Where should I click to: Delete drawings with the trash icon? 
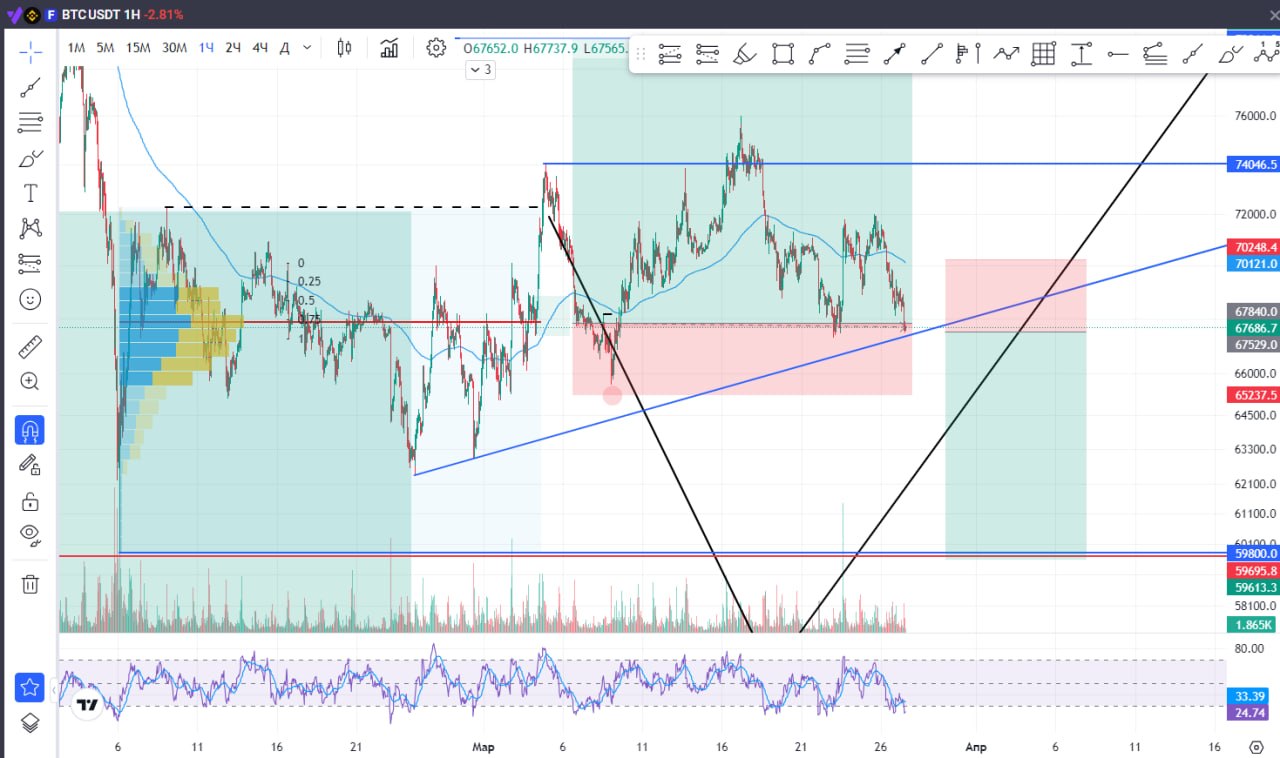[x=30, y=584]
